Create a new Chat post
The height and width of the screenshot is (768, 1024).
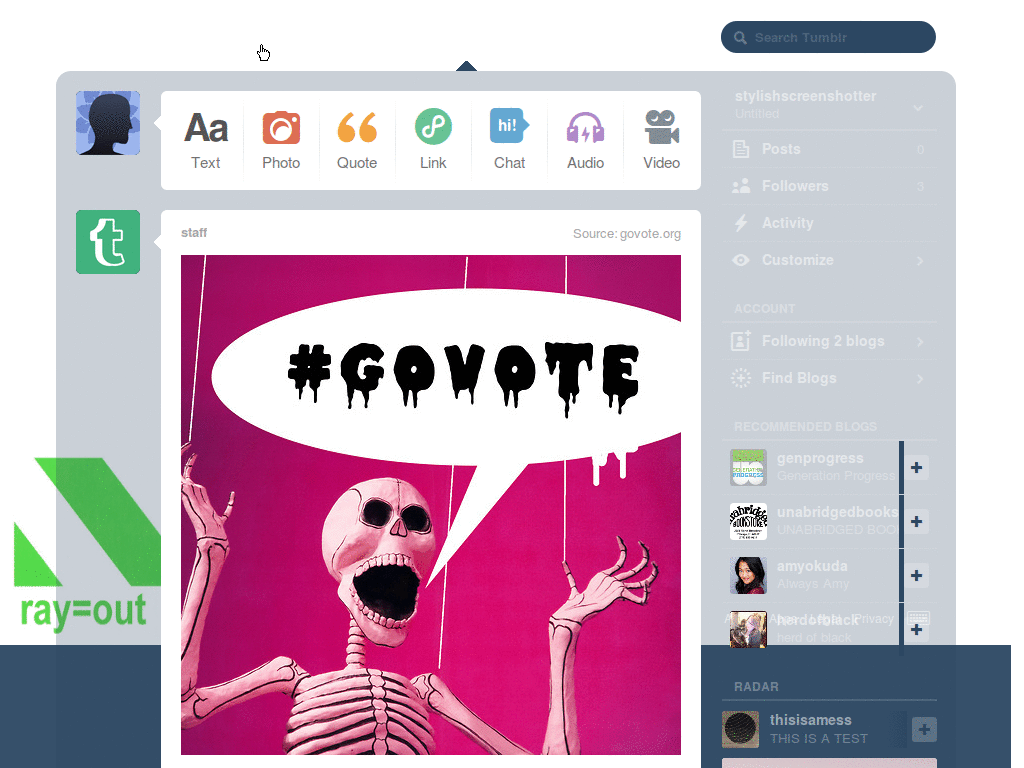point(509,140)
